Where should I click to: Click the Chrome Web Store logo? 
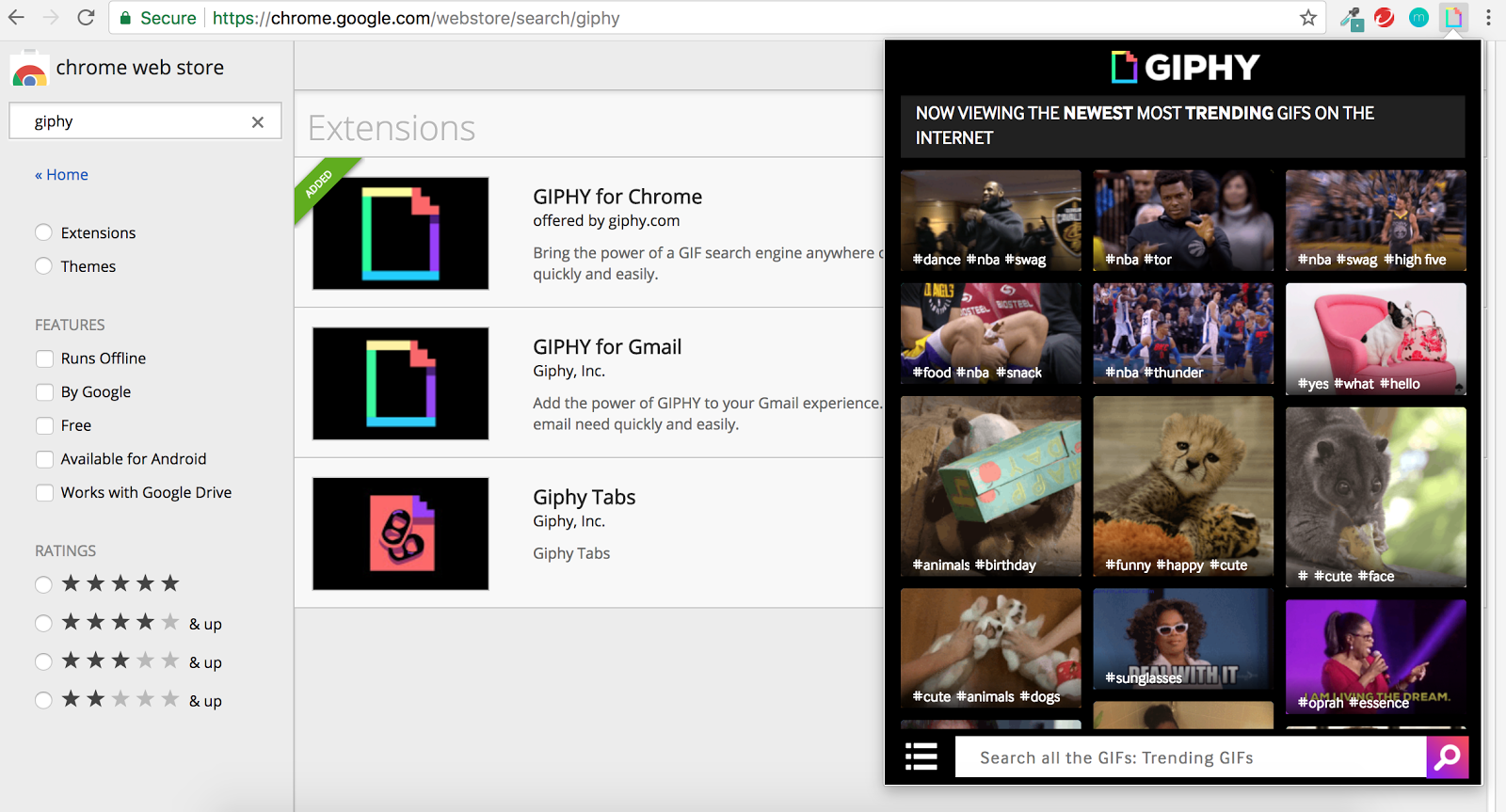(29, 70)
